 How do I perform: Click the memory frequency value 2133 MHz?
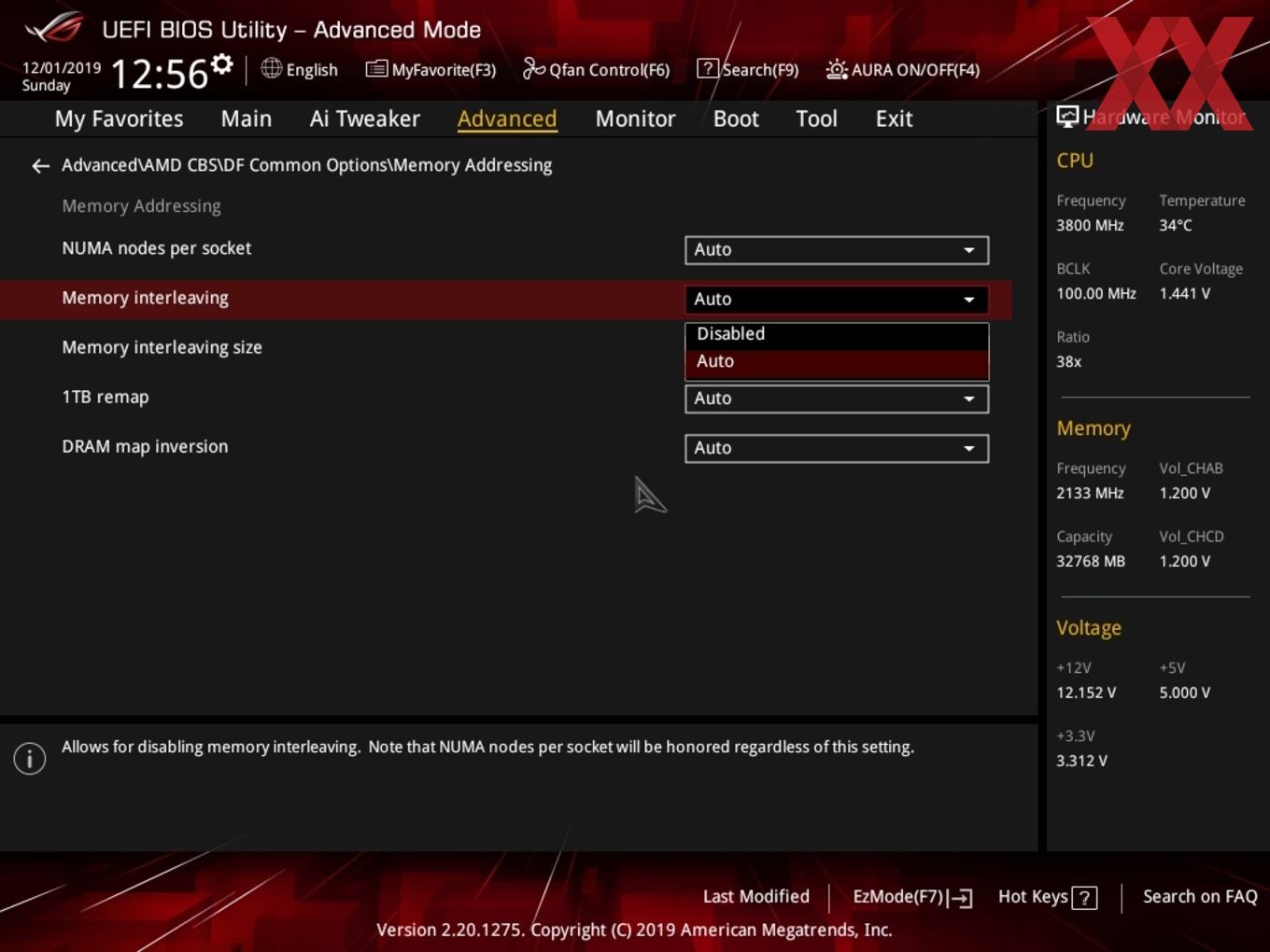click(x=1090, y=493)
